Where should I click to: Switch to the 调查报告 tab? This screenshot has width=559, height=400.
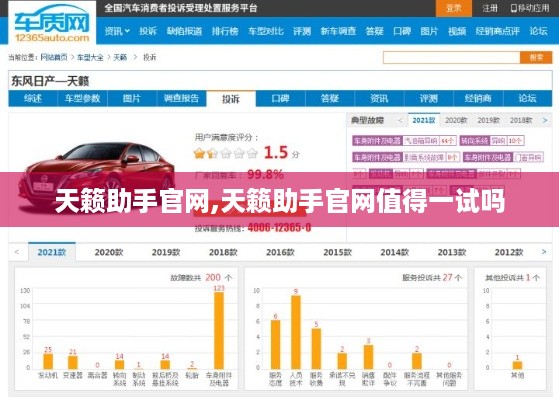coord(181,98)
